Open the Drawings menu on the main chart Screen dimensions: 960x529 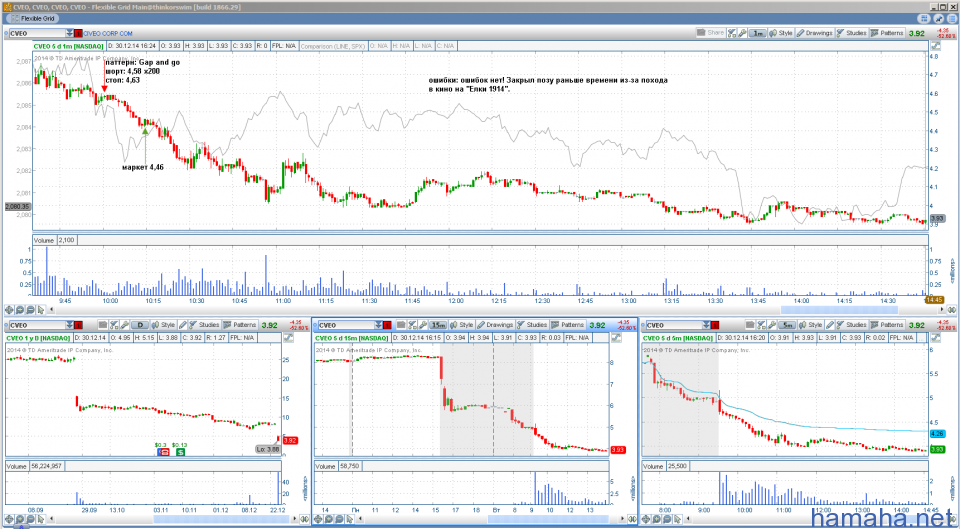tap(814, 33)
